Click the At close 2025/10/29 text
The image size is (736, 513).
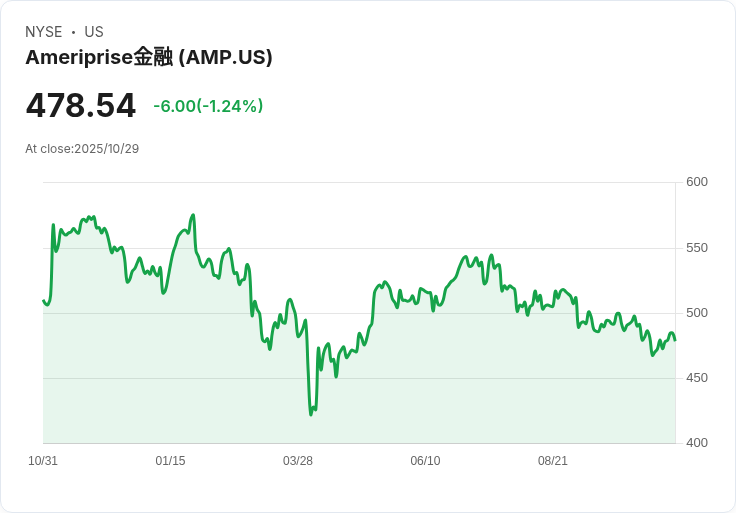click(82, 149)
